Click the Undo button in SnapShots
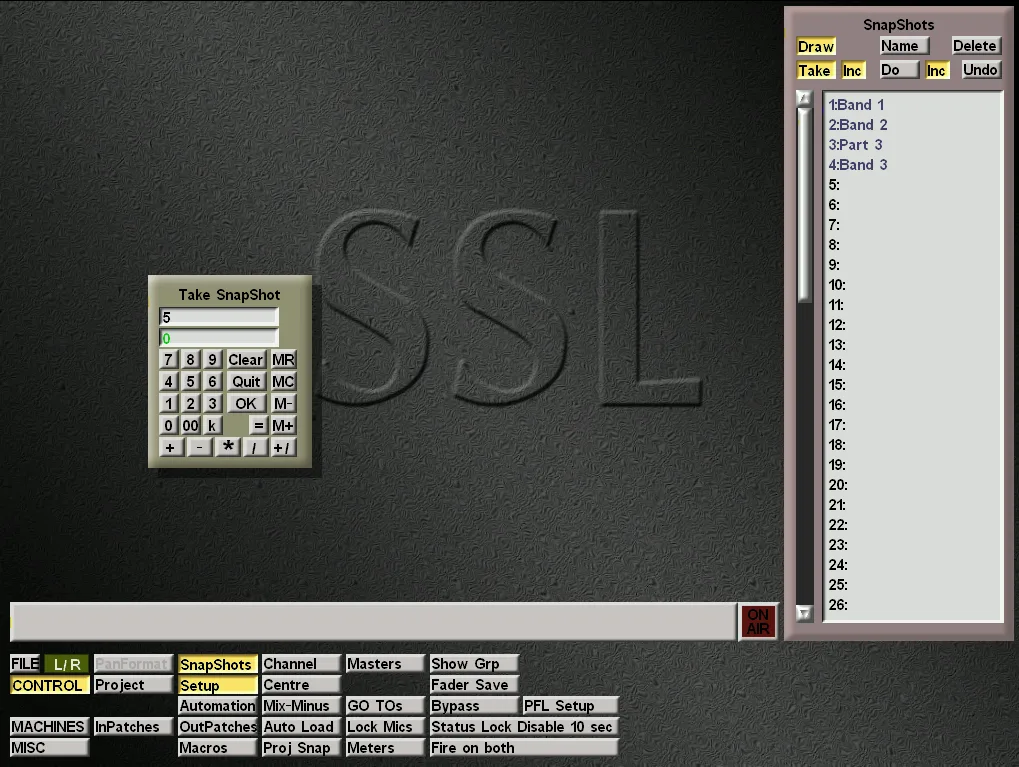The height and width of the screenshot is (767, 1019). (981, 70)
